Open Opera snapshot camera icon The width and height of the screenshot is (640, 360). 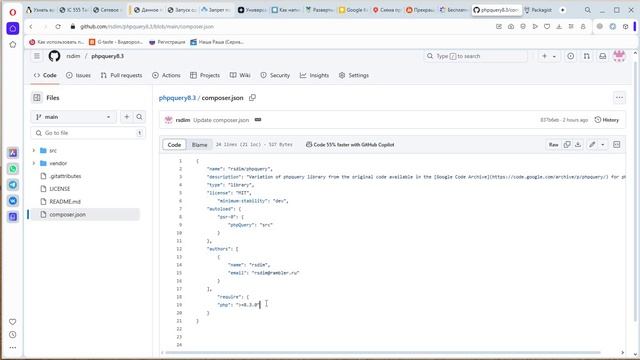click(x=511, y=27)
